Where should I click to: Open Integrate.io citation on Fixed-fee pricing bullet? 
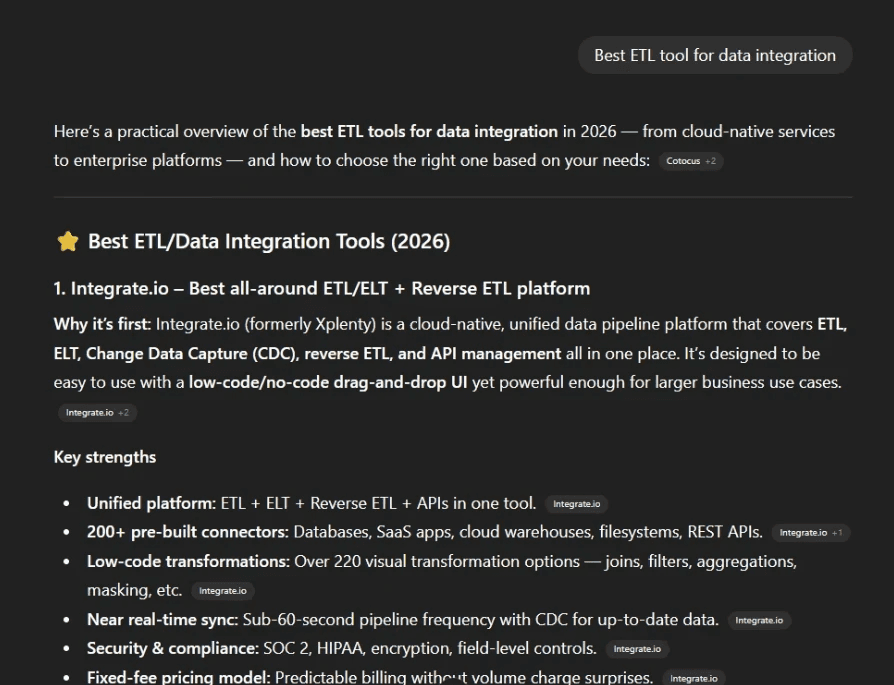coord(694,677)
